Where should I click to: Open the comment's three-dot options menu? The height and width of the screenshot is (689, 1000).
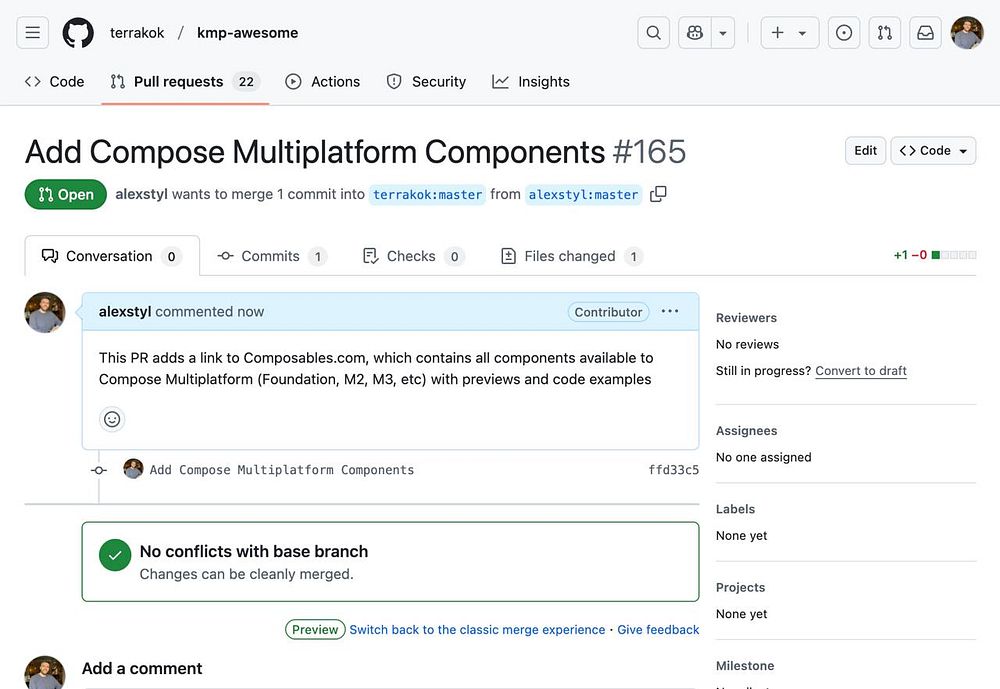click(670, 311)
